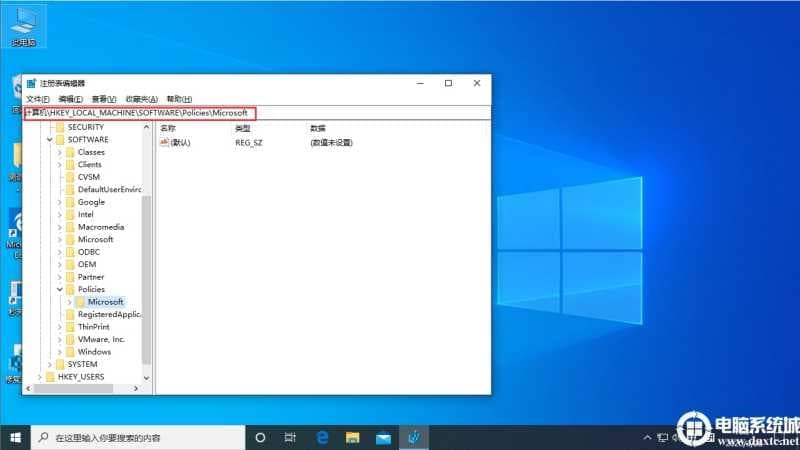Image resolution: width=800 pixels, height=450 pixels.
Task: Expand the VMware, Inc. key
Action: point(60,339)
